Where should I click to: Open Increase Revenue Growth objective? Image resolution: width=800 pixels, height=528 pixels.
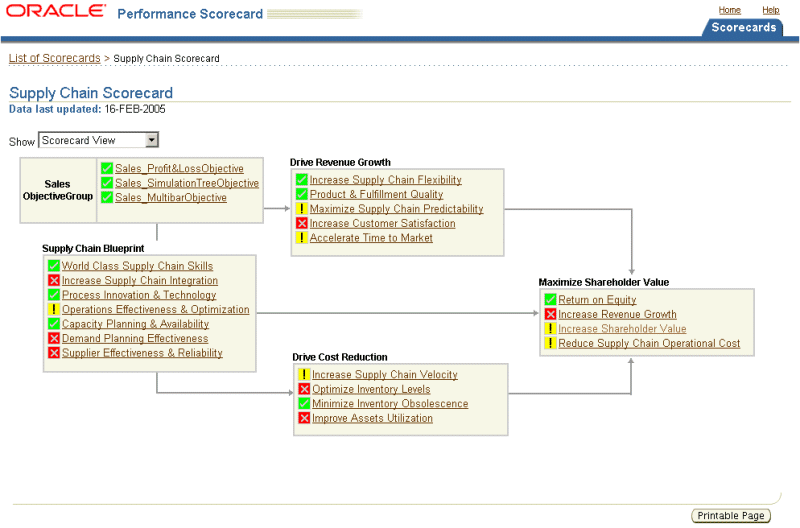click(617, 314)
